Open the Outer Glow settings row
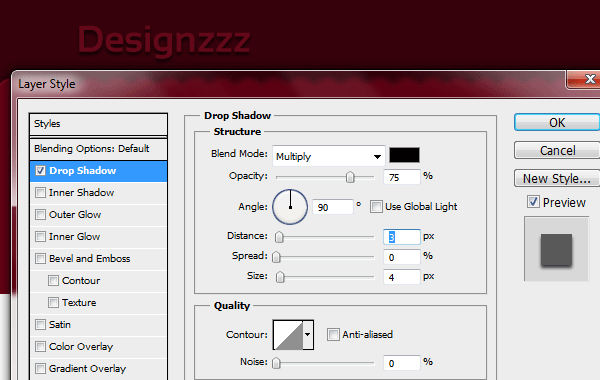Viewport: 600px width, 380px height. tap(98, 215)
